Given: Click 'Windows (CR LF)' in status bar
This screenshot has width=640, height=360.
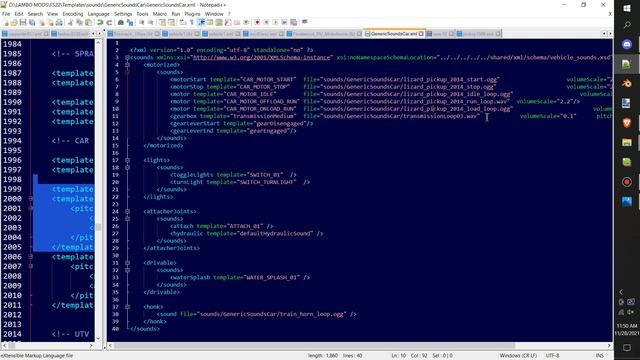Looking at the screenshot, I should pyautogui.click(x=518, y=356).
